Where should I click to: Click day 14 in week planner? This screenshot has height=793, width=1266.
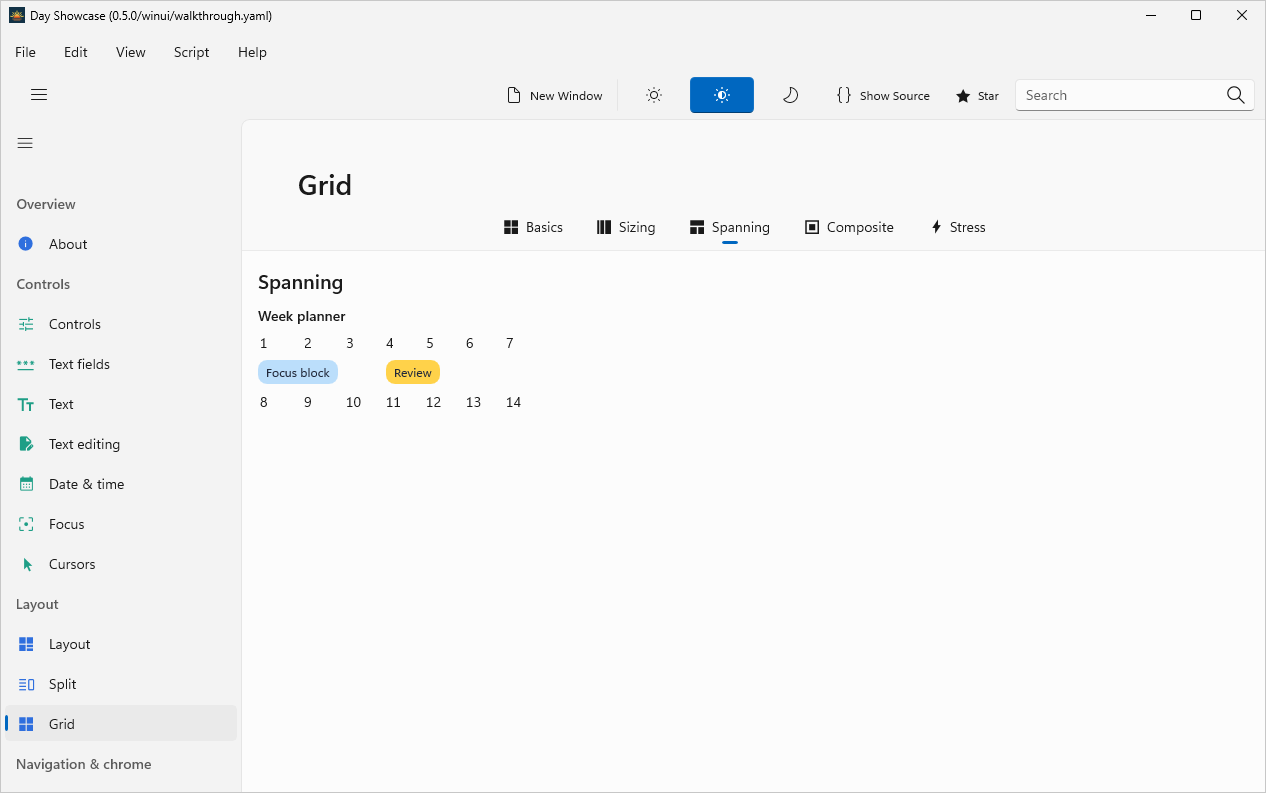(513, 402)
